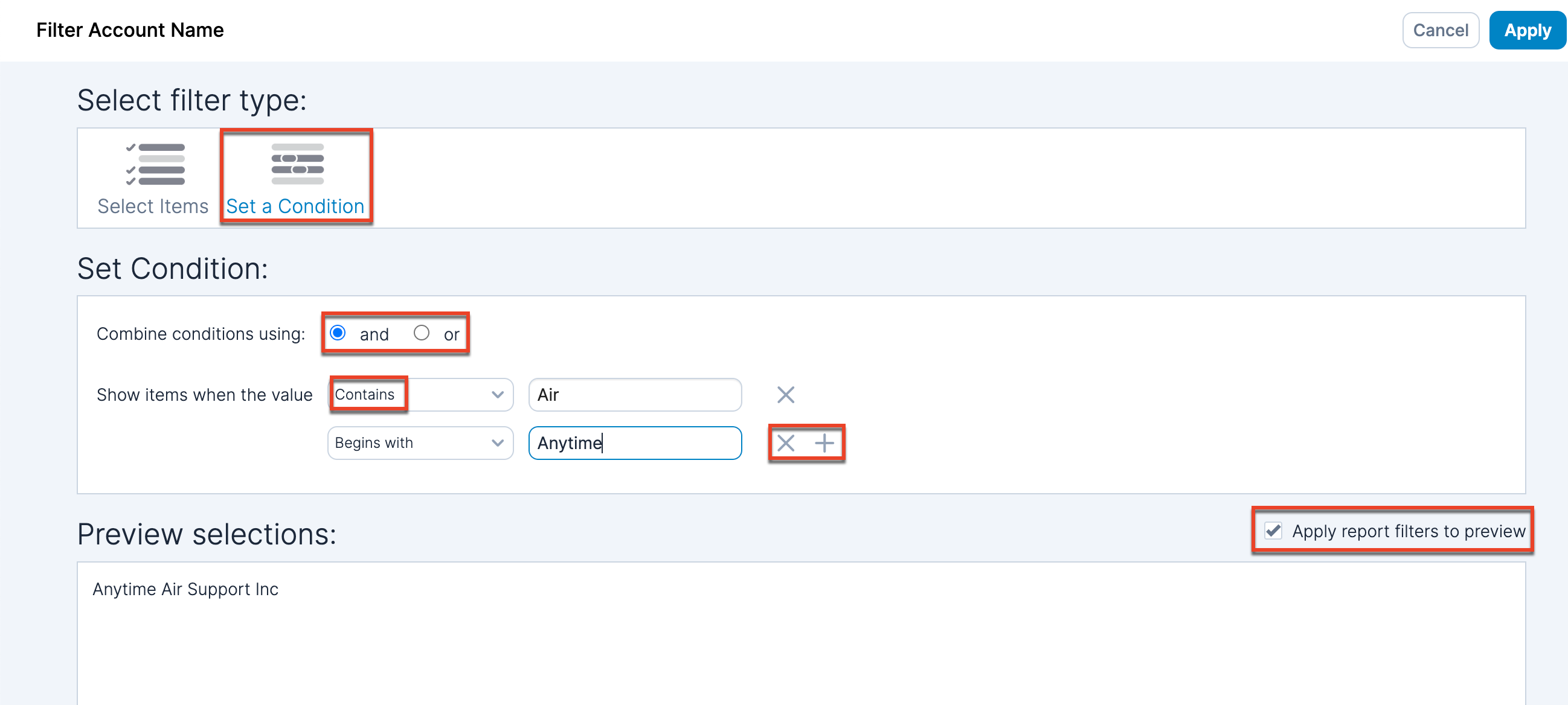Click the Select Items checklist icon
Image resolution: width=1568 pixels, height=705 pixels.
[155, 164]
